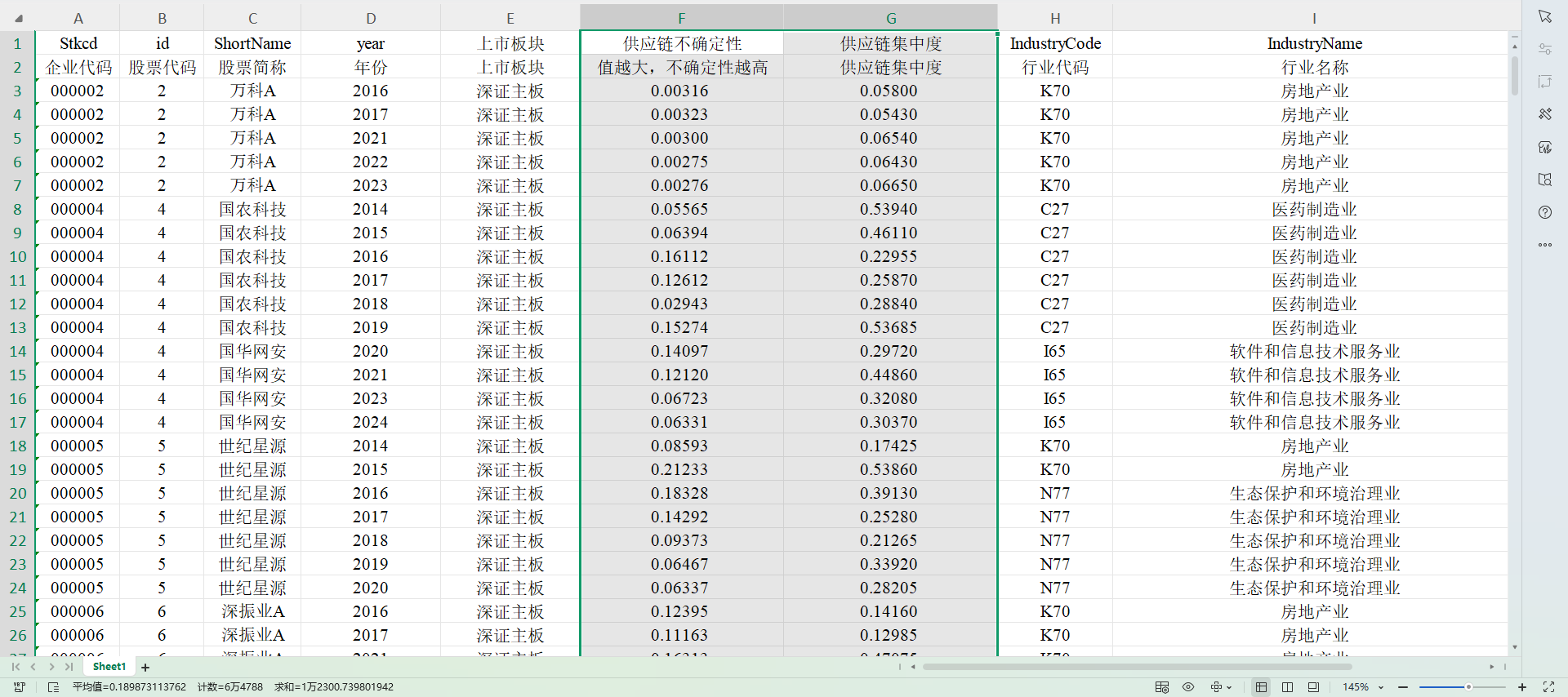Screen dimensions: 1568x697
Task: Click the zoom out minus button
Action: [1403, 687]
